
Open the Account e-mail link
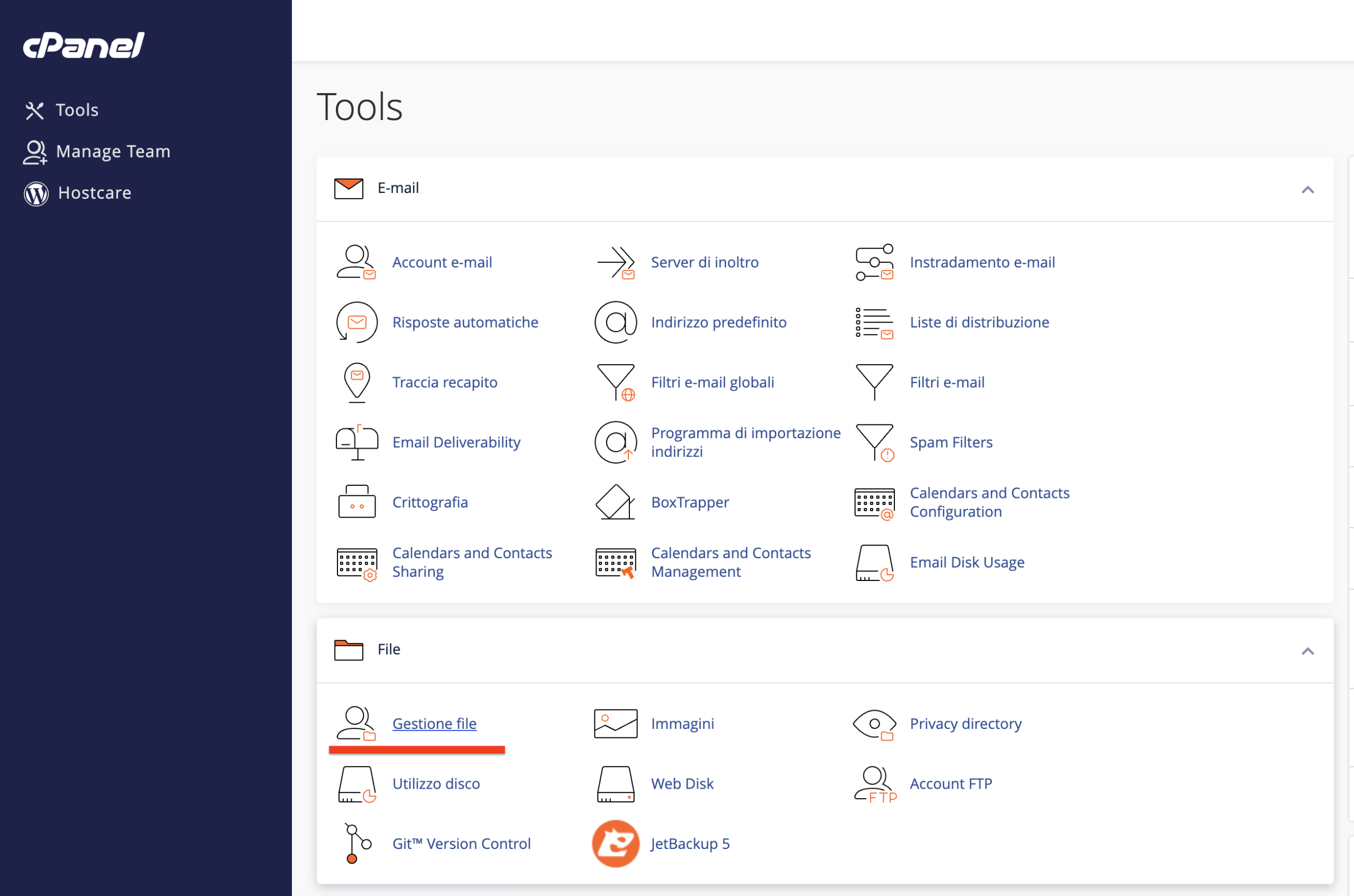442,262
